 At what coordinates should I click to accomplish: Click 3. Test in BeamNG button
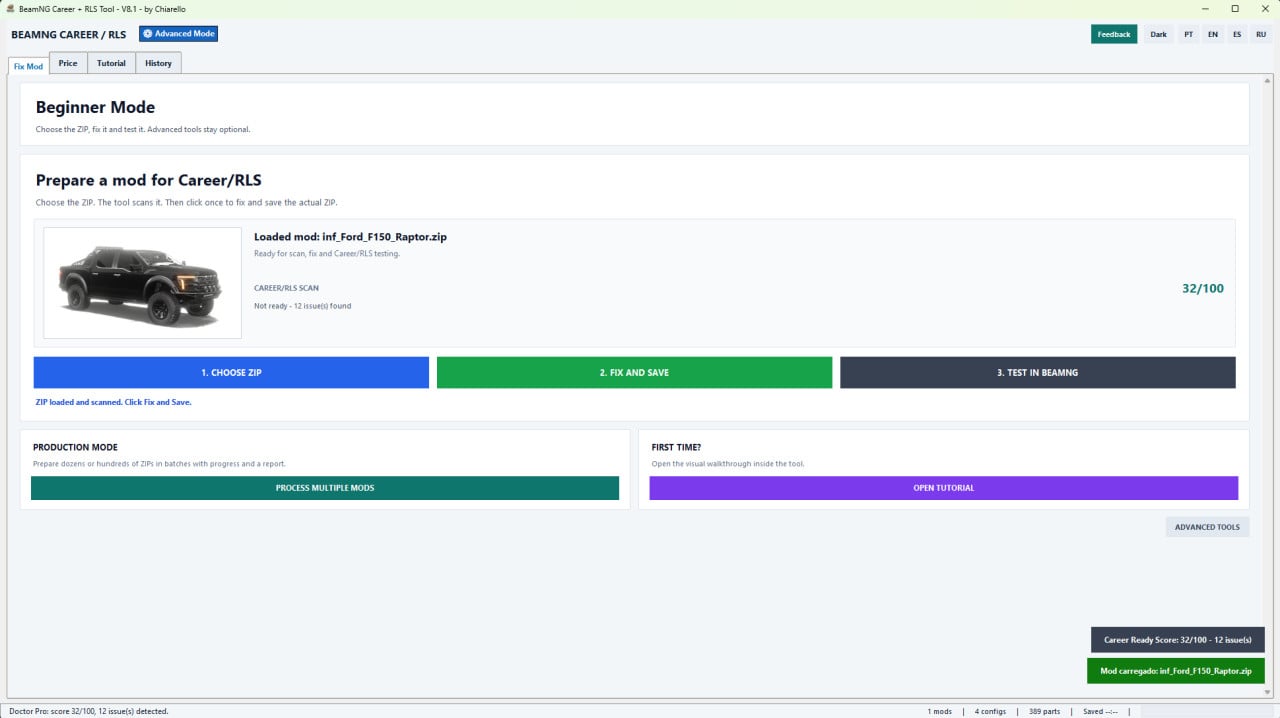tap(1037, 372)
